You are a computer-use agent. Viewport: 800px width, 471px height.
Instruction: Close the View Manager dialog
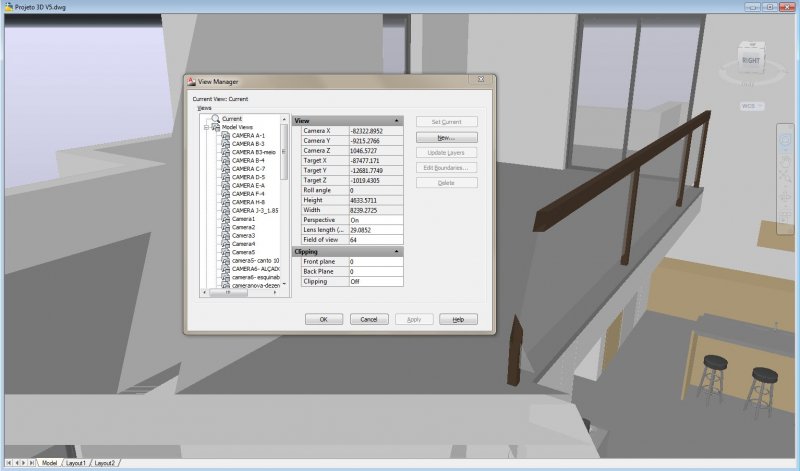pos(481,79)
